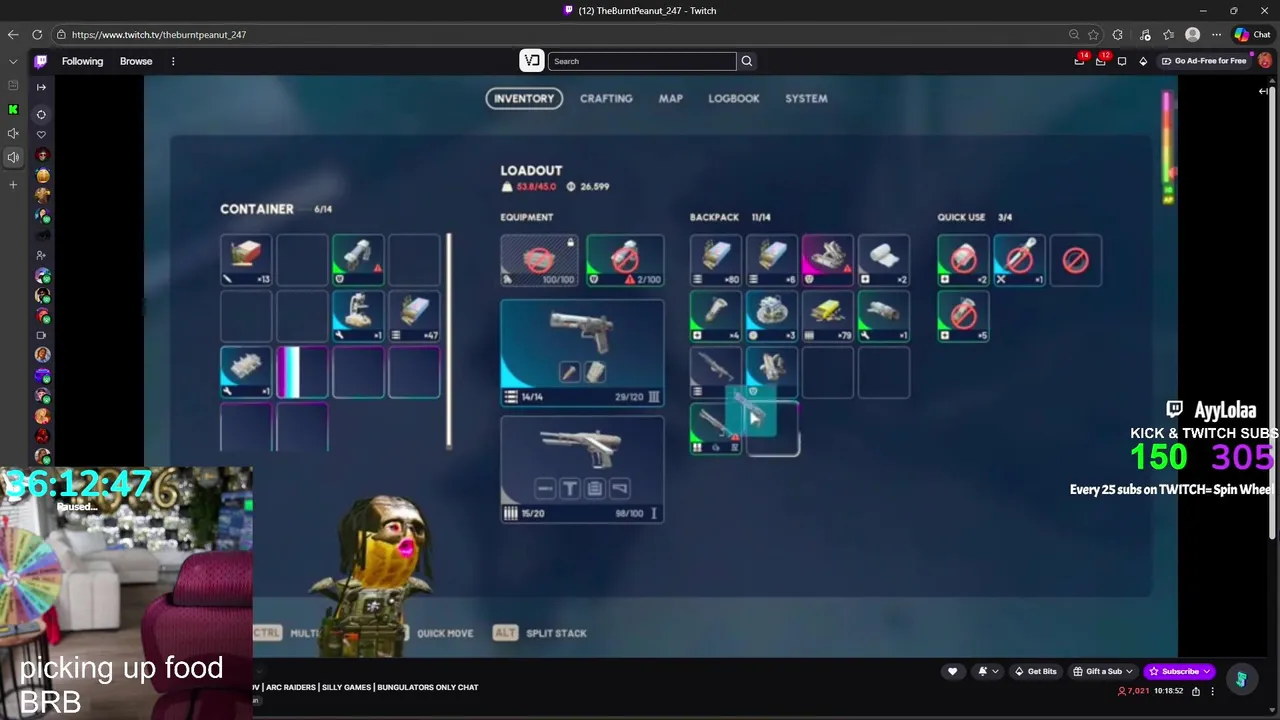This screenshot has height=720, width=1280.
Task: Collapse the chat panel arrow
Action: pos(1263,91)
